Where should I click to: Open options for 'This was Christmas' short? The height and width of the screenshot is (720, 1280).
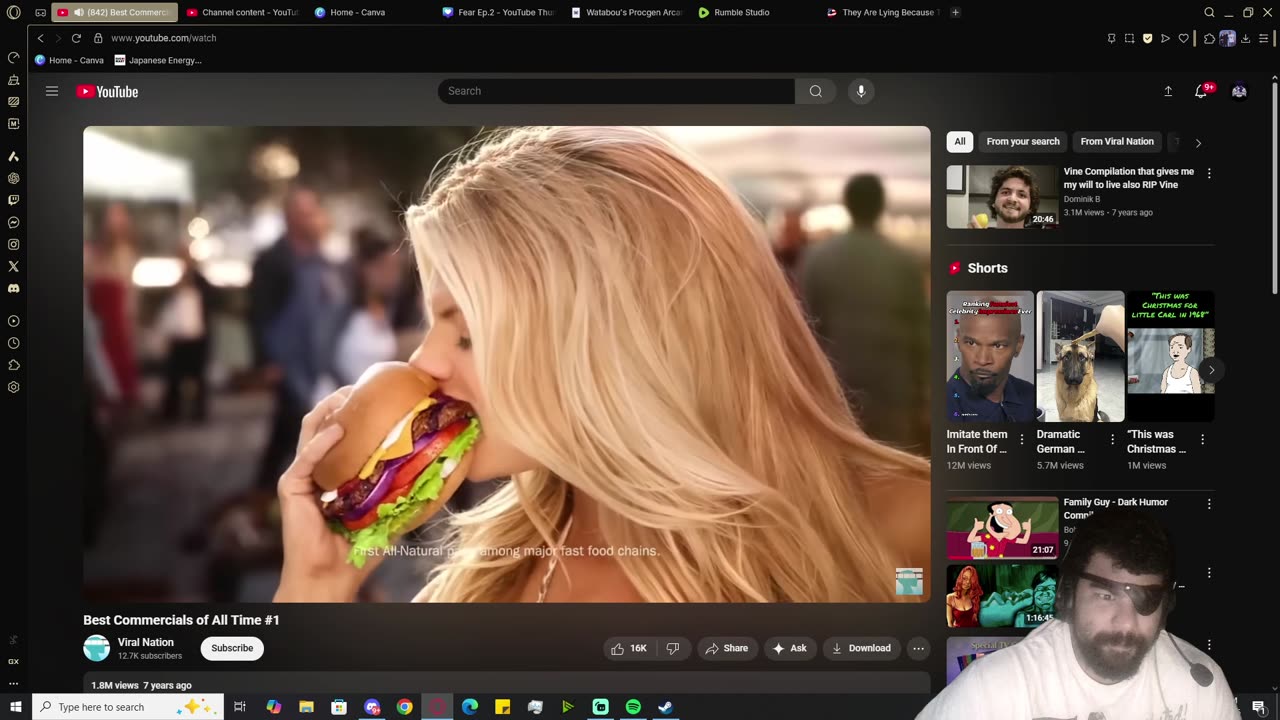[1202, 439]
